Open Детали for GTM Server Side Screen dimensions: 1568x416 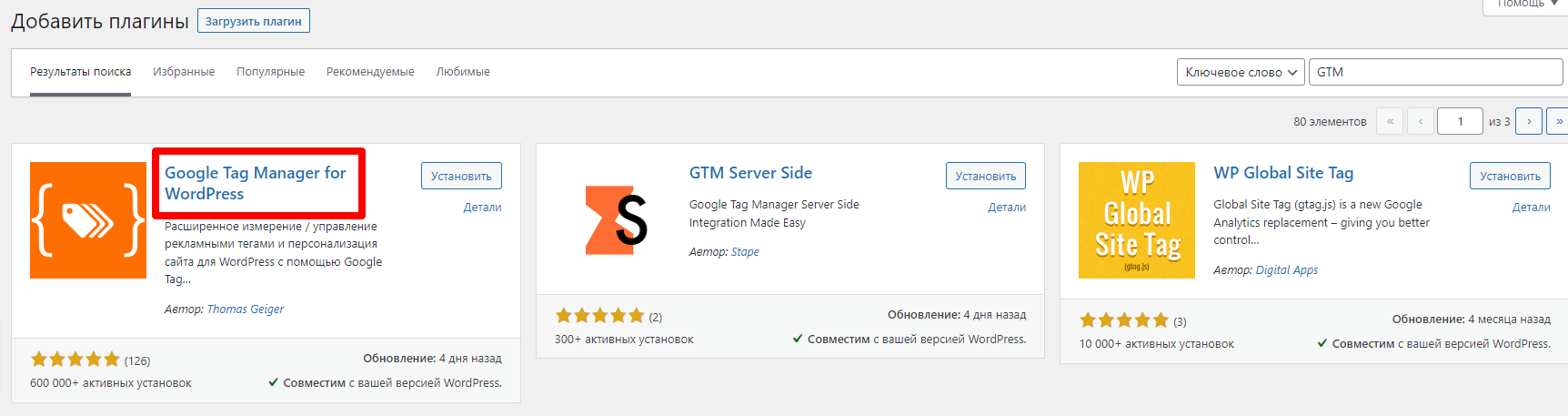1007,208
